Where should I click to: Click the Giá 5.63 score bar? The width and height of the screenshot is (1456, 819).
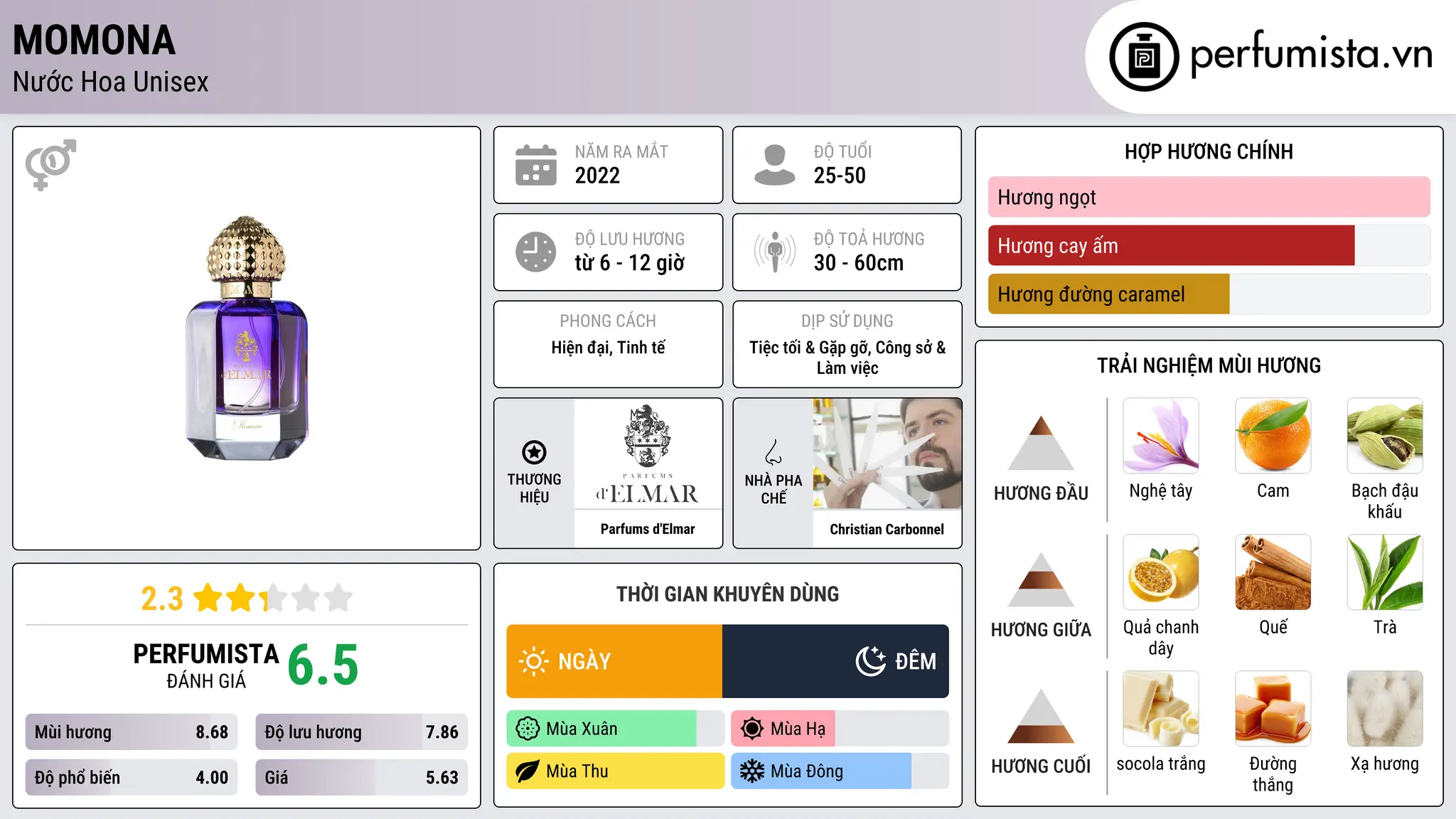point(361,778)
